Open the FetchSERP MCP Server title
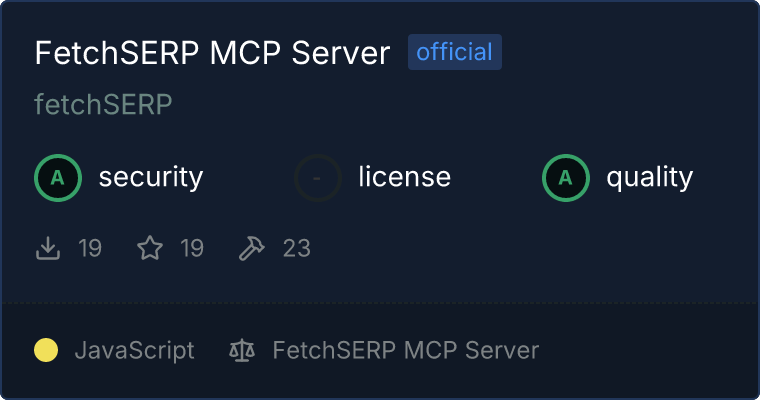Image resolution: width=760 pixels, height=400 pixels. pos(212,52)
